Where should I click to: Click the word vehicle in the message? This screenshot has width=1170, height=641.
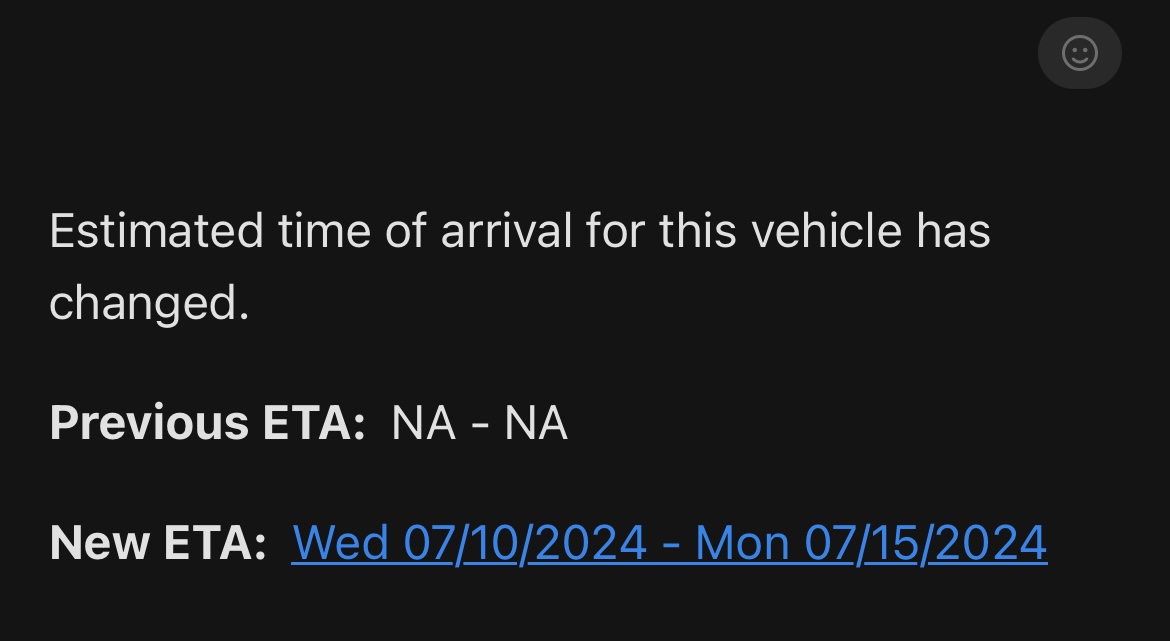[x=827, y=231]
